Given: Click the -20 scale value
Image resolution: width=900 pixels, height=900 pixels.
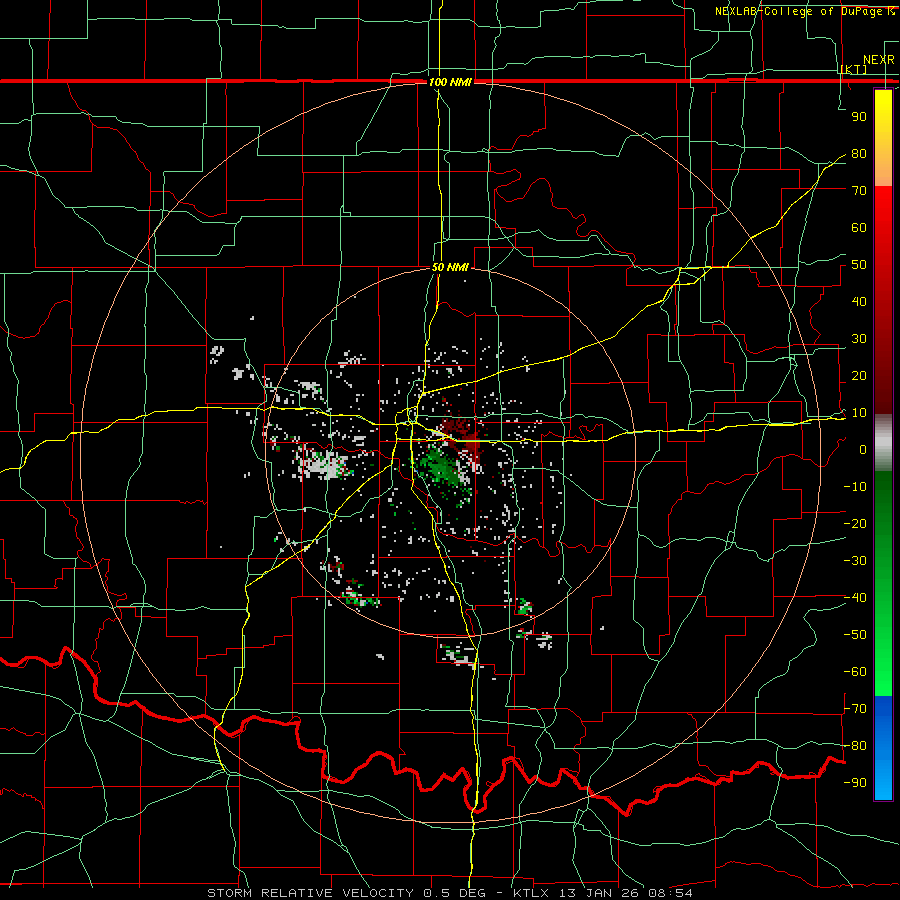Looking at the screenshot, I should pos(855,524).
